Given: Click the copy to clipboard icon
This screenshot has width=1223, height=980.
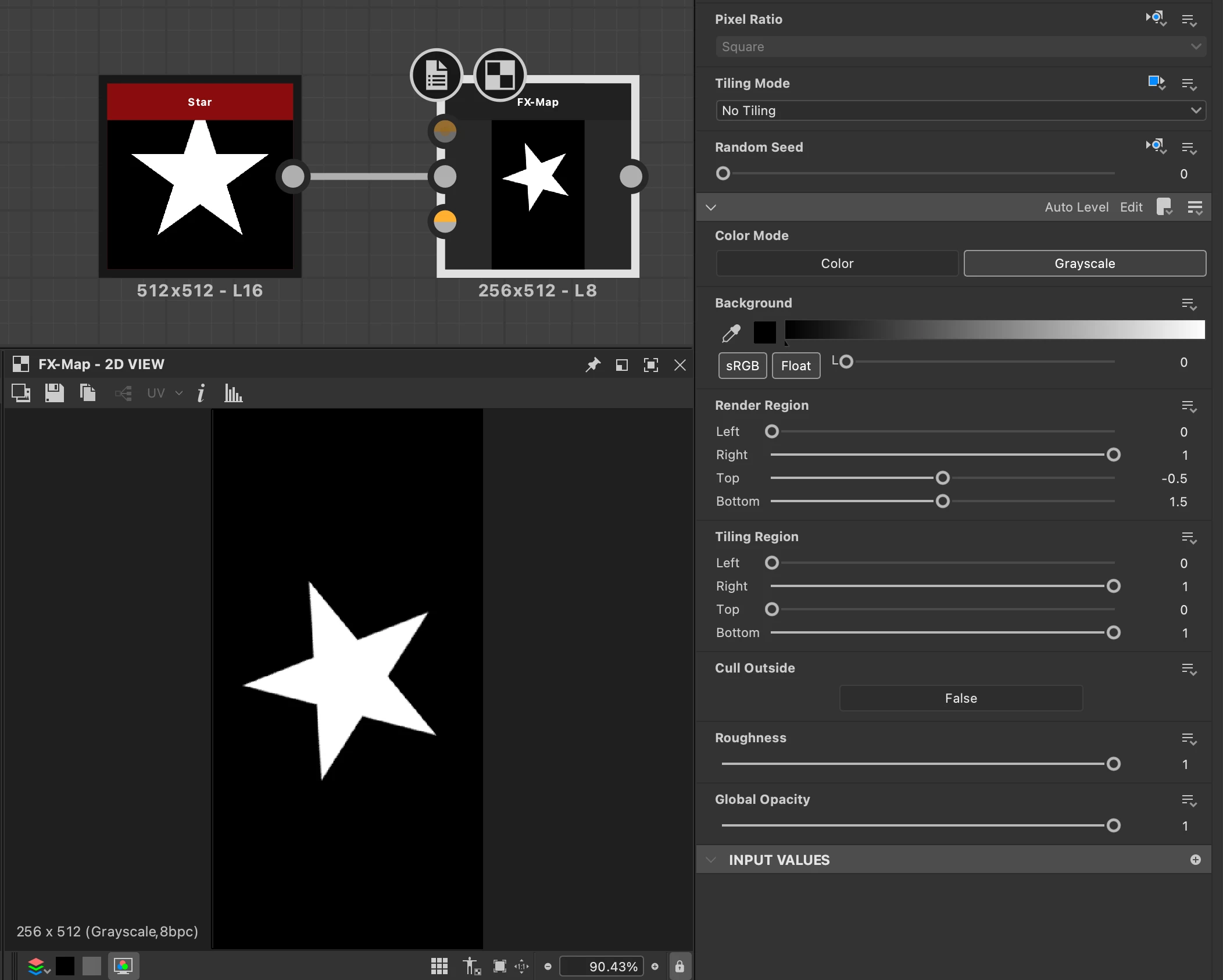Looking at the screenshot, I should (88, 394).
